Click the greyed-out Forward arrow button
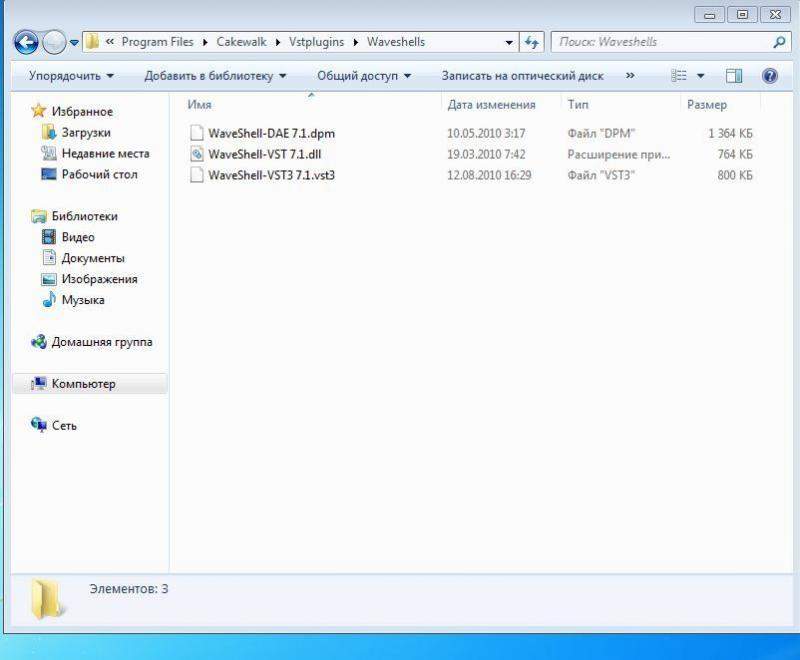800x660 pixels. [x=54, y=42]
